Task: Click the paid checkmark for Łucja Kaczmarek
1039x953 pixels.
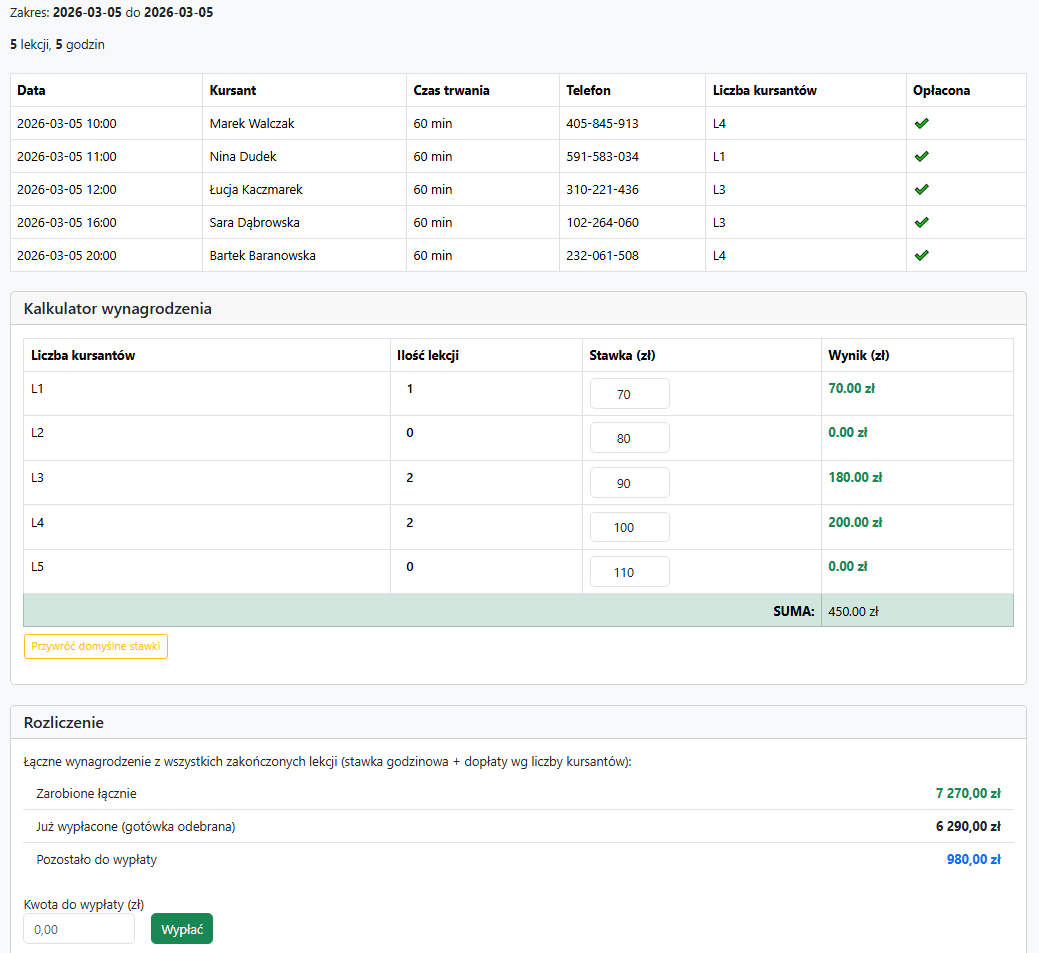Action: (922, 189)
